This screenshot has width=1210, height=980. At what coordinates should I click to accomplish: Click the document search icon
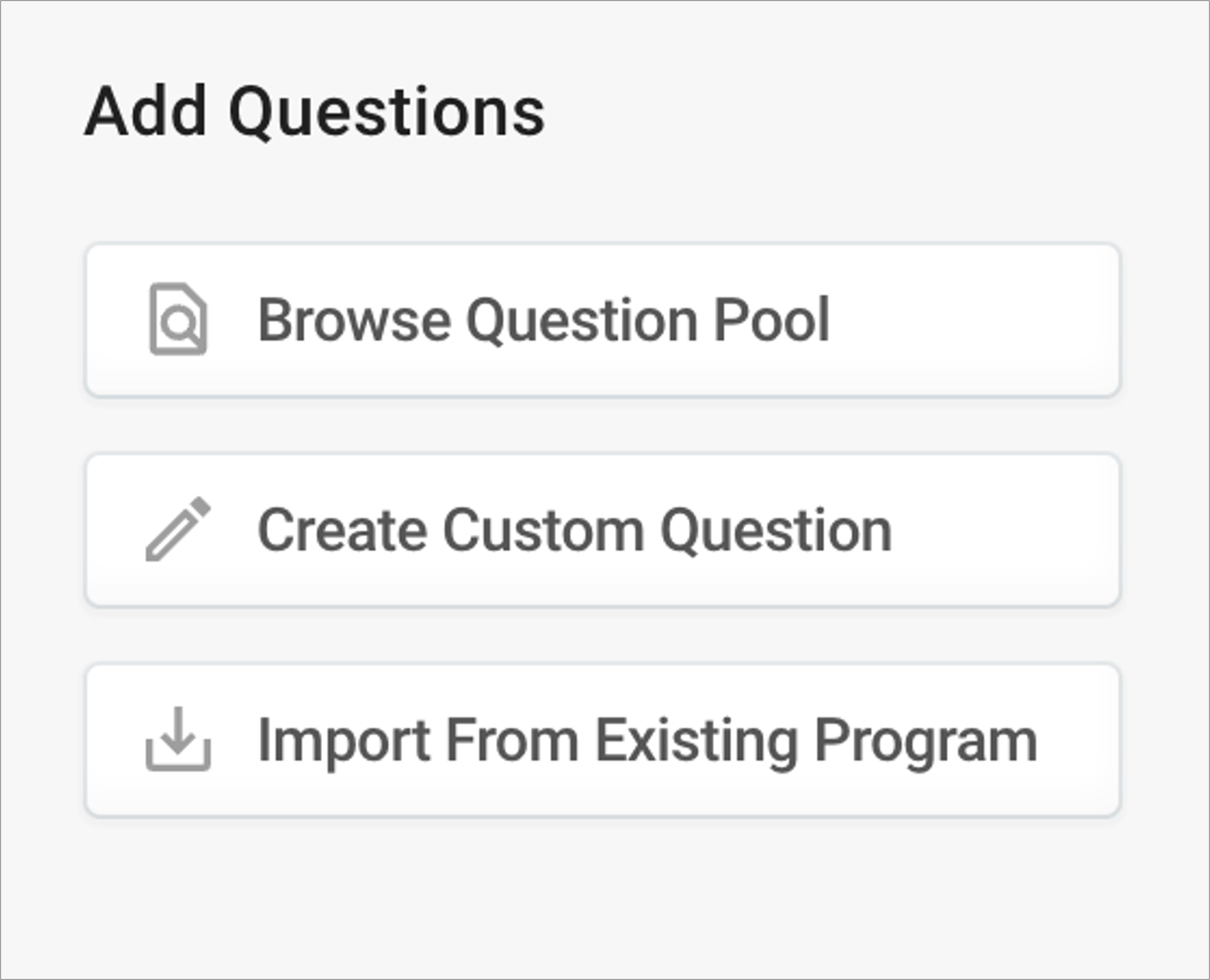[x=178, y=319]
